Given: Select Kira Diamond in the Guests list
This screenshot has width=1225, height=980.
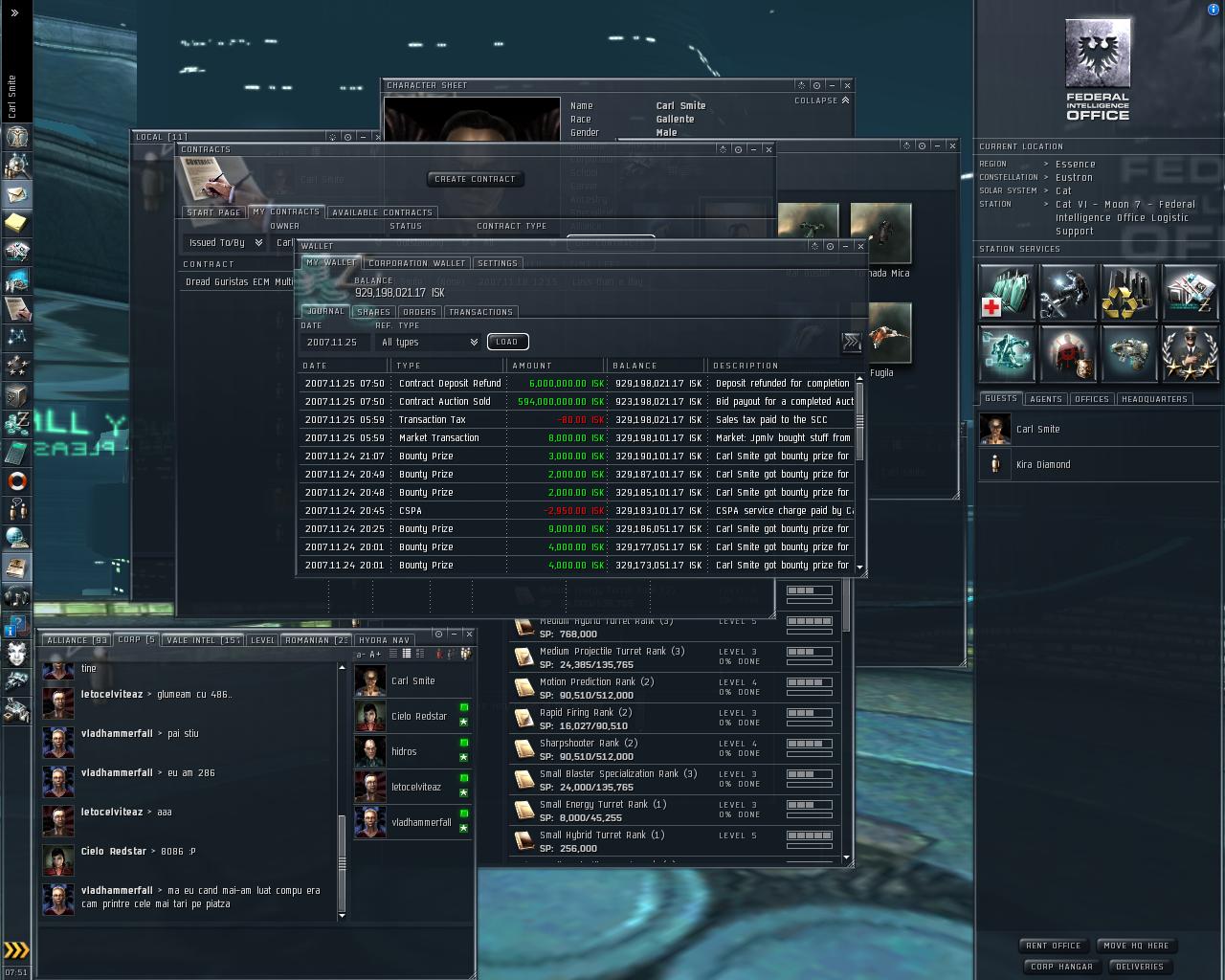Looking at the screenshot, I should pyautogui.click(x=1099, y=465).
